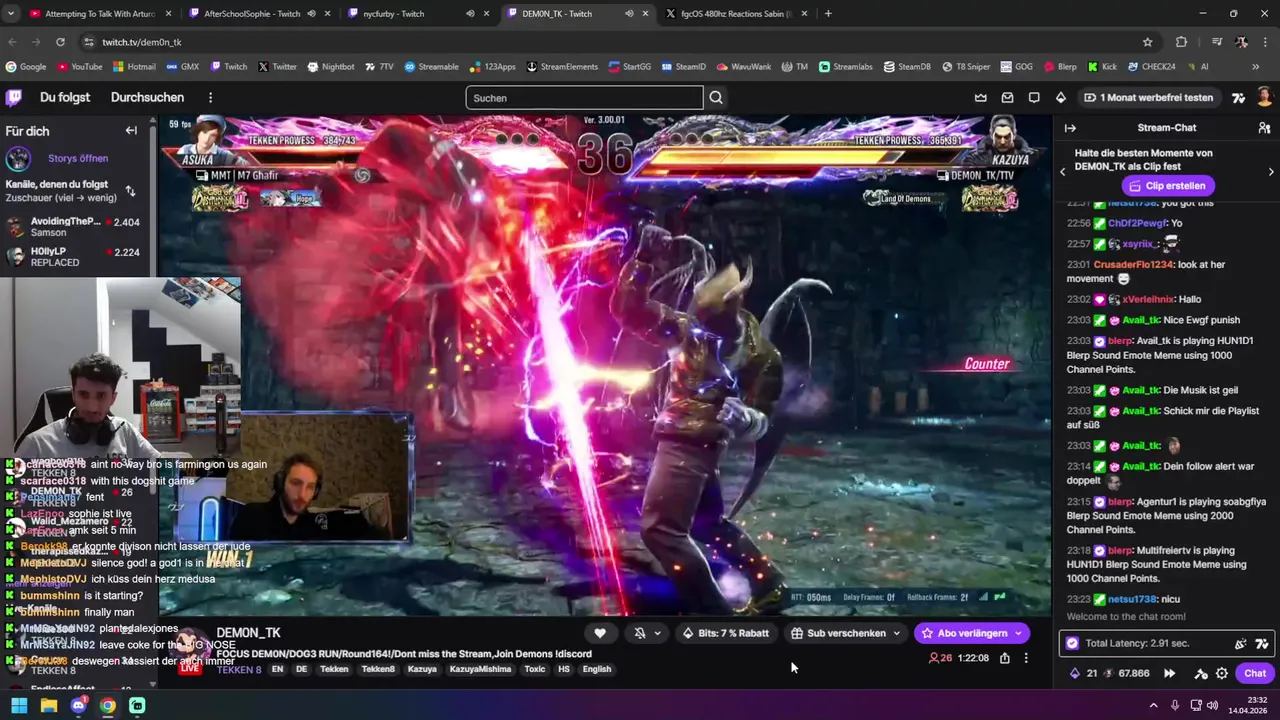
Task: Click Clip erstellen button
Action: coord(1167,186)
